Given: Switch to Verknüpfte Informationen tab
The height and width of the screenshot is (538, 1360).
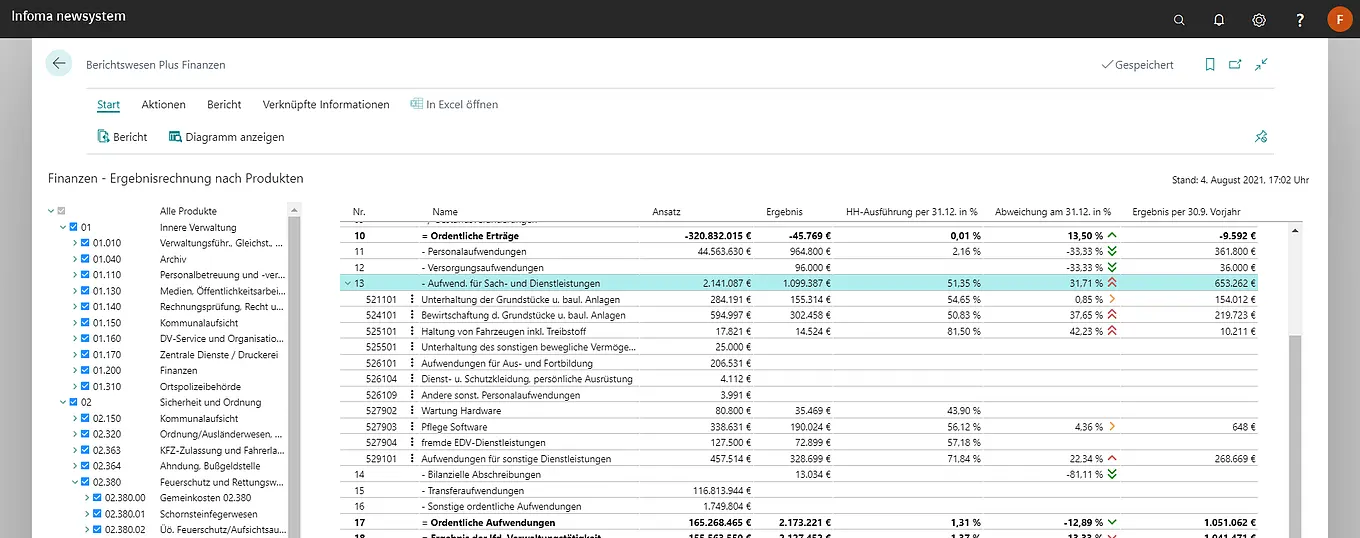Looking at the screenshot, I should [326, 105].
